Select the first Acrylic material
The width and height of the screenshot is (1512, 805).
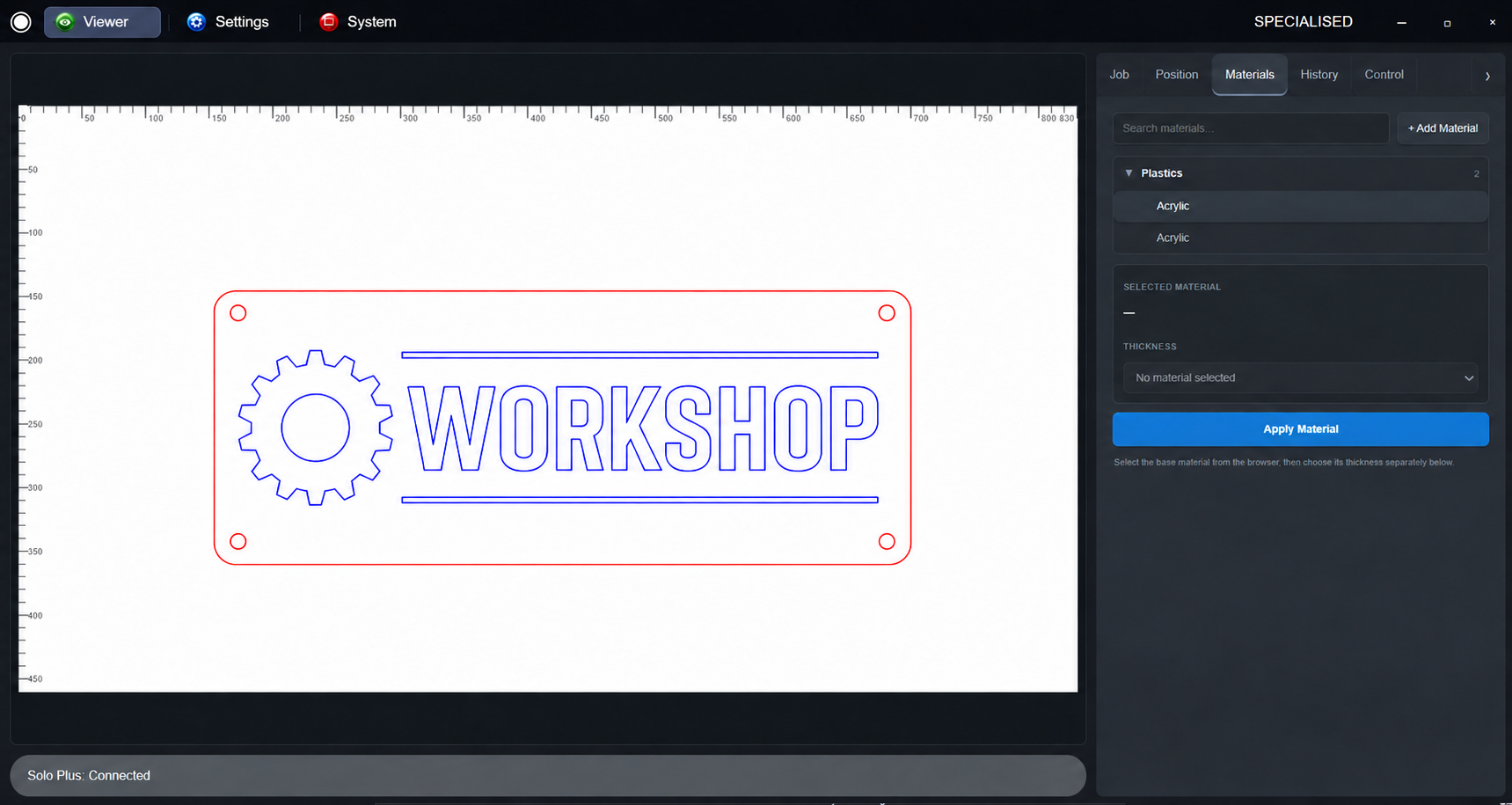pos(1300,206)
